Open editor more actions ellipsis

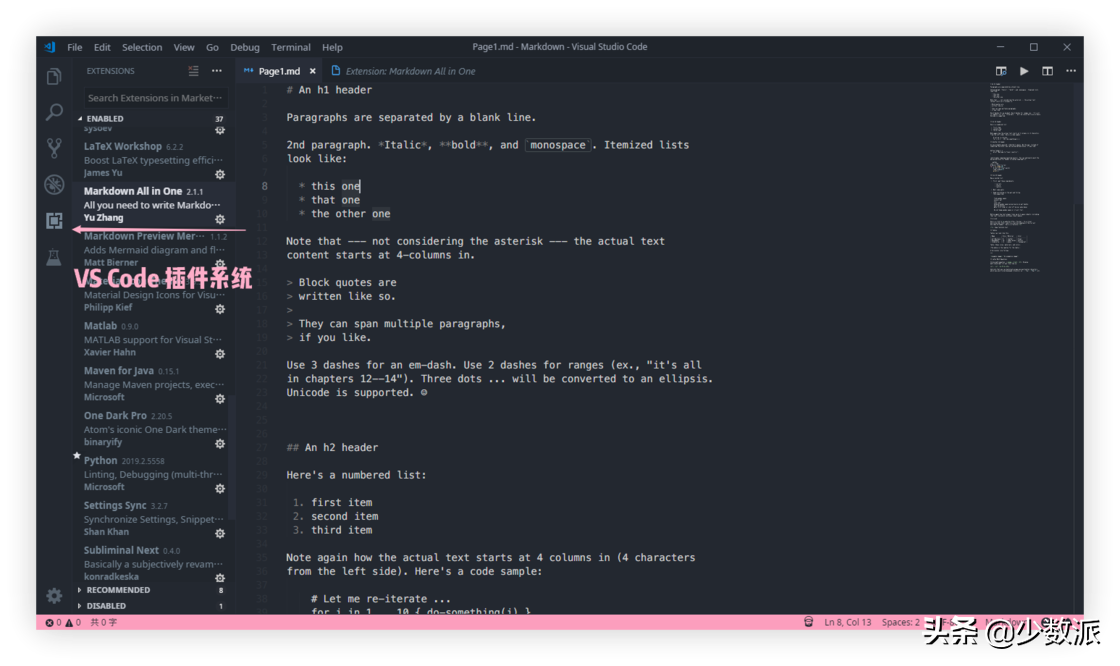tap(1071, 71)
